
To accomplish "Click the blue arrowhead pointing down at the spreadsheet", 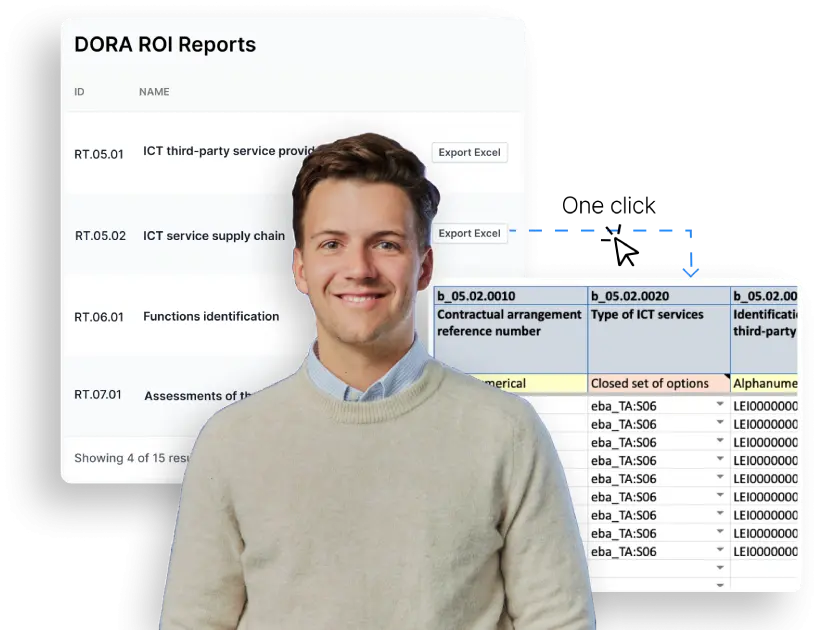I will pyautogui.click(x=690, y=270).
